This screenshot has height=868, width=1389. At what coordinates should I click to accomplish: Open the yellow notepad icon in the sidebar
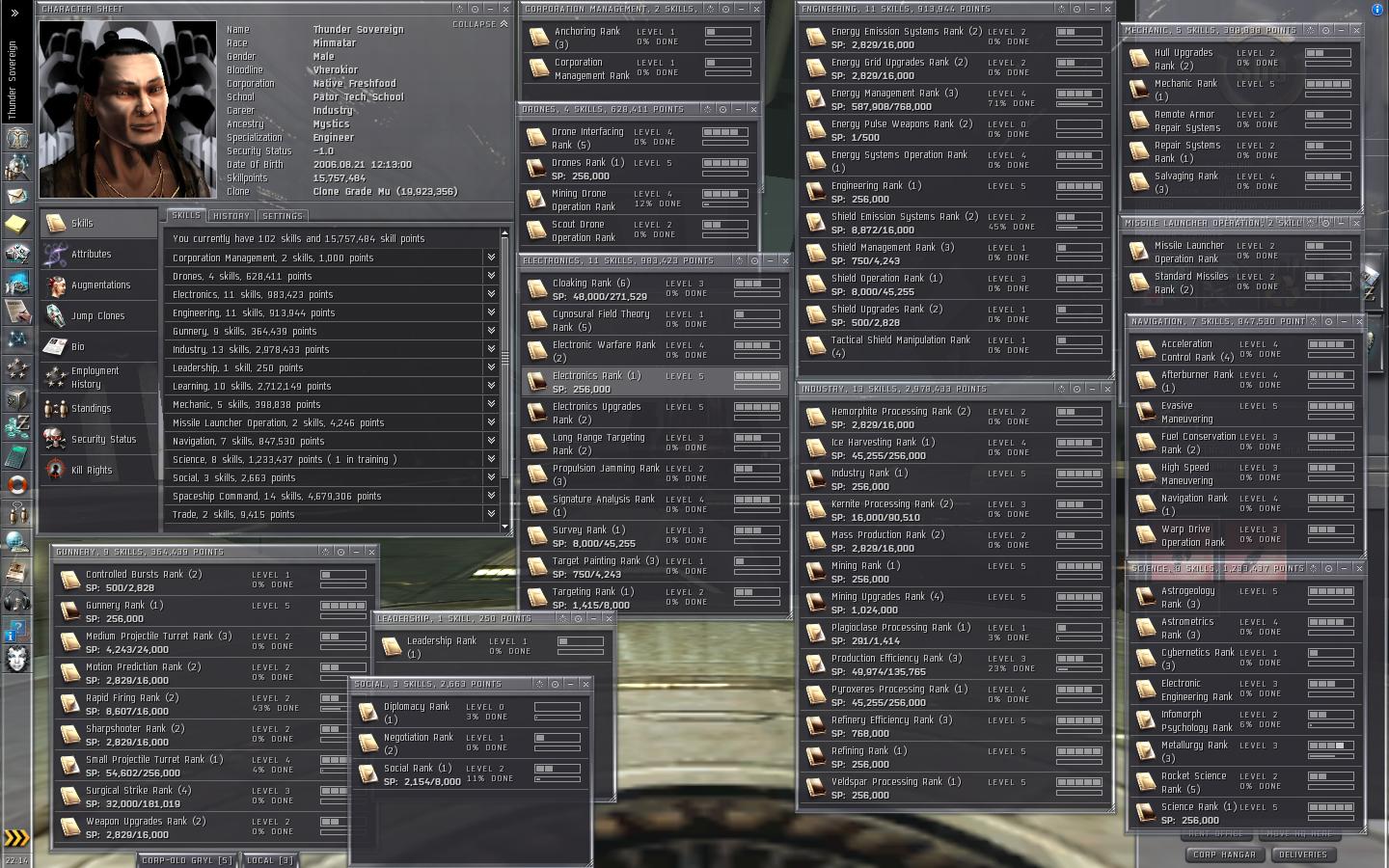click(x=16, y=225)
